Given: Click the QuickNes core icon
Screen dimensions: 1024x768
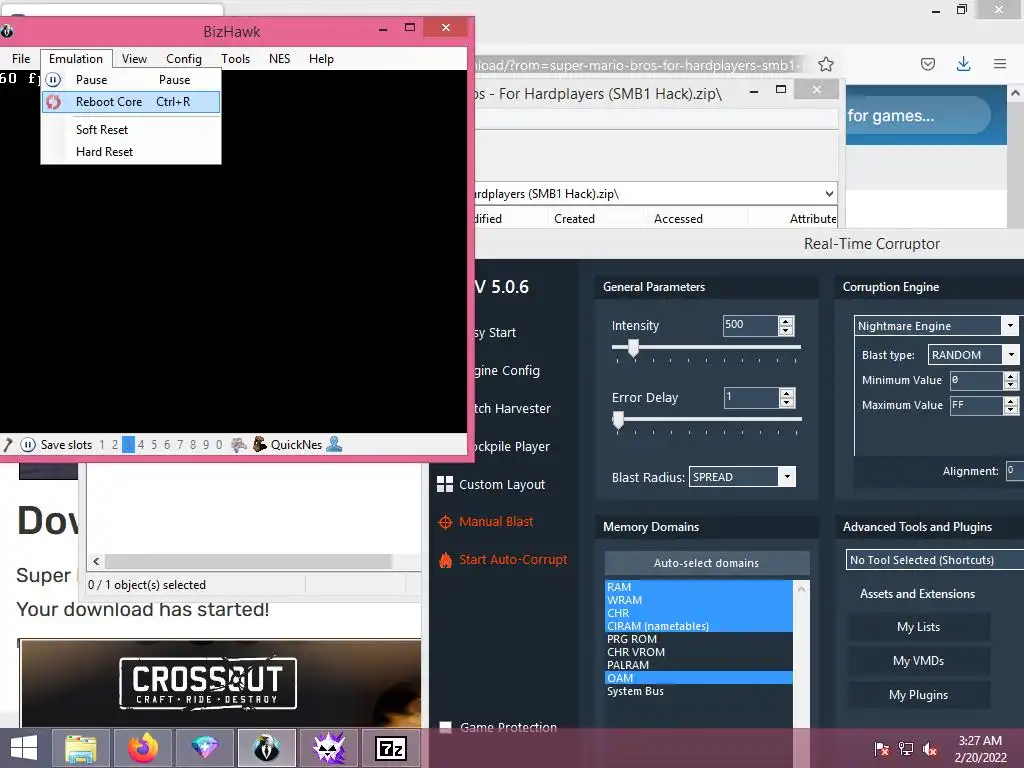Looking at the screenshot, I should [x=259, y=445].
